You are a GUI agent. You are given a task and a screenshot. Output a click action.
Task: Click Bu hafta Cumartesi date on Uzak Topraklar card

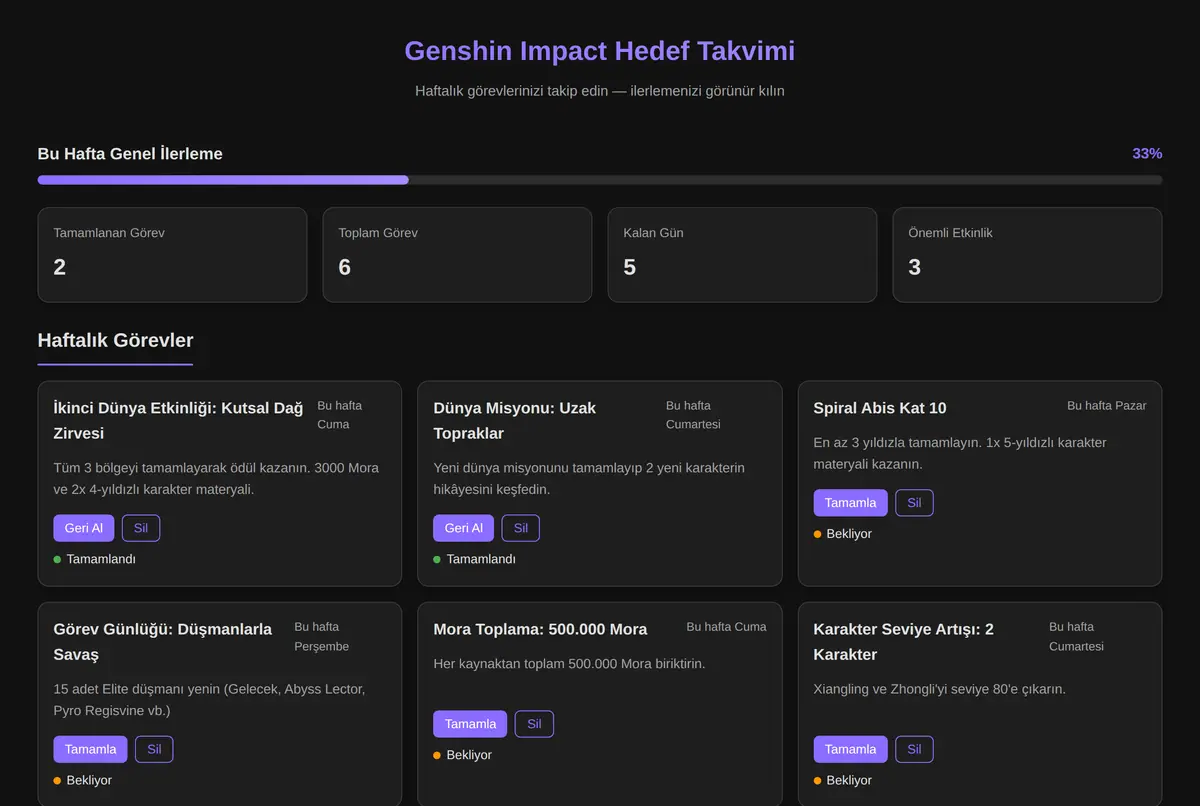(x=694, y=415)
